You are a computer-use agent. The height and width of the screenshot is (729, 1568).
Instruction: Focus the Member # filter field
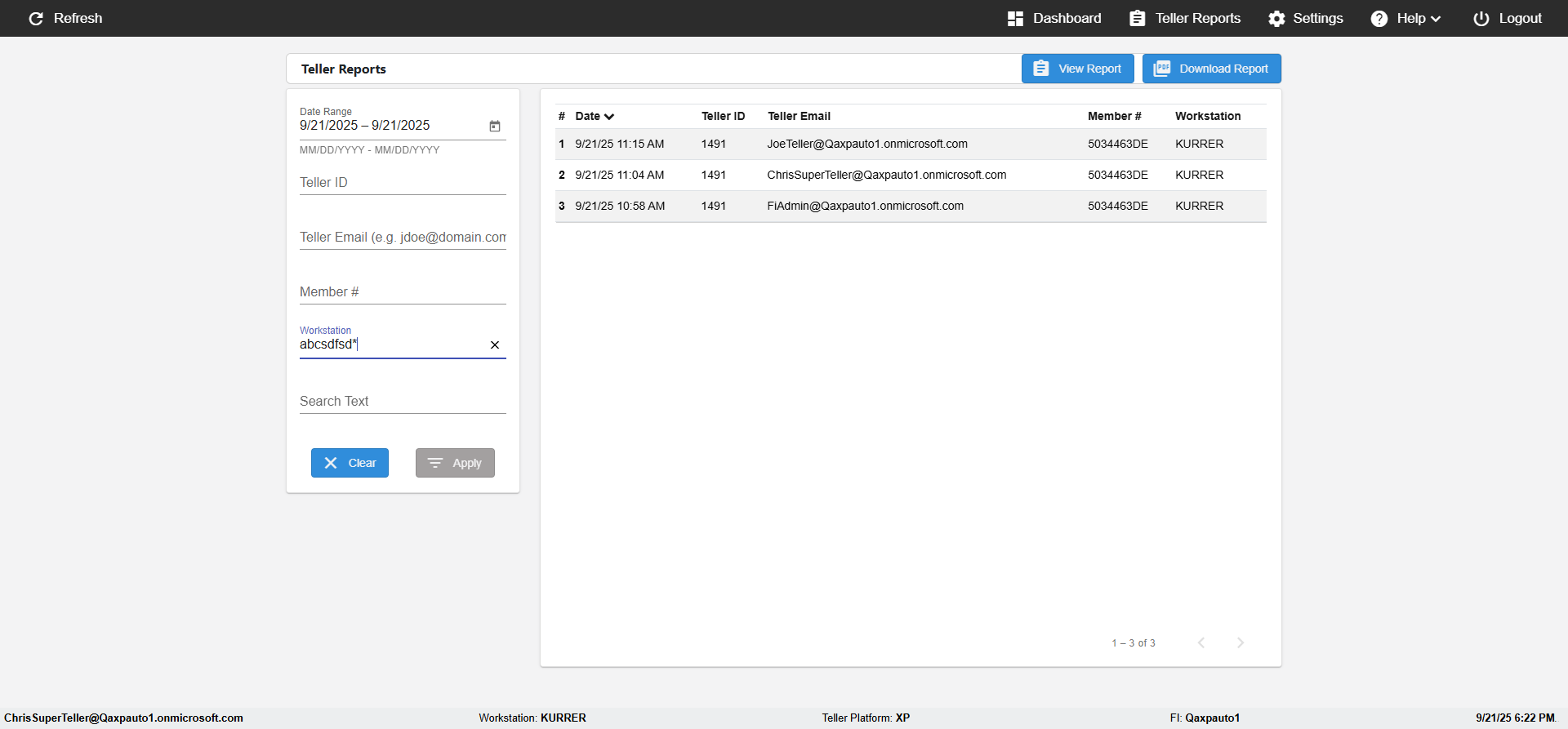pos(403,291)
